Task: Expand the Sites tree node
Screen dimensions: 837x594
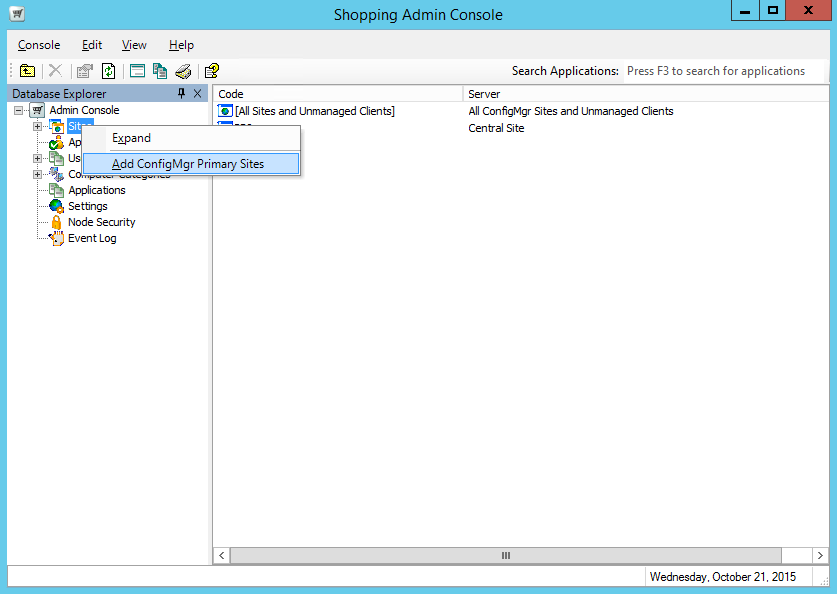Action: coord(38,126)
